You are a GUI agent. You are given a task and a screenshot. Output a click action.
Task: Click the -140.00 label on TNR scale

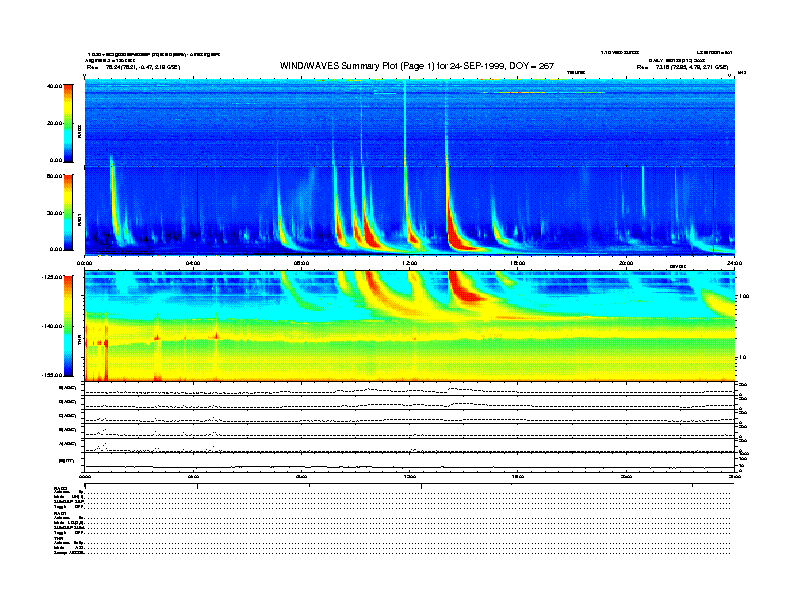pyautogui.click(x=53, y=326)
